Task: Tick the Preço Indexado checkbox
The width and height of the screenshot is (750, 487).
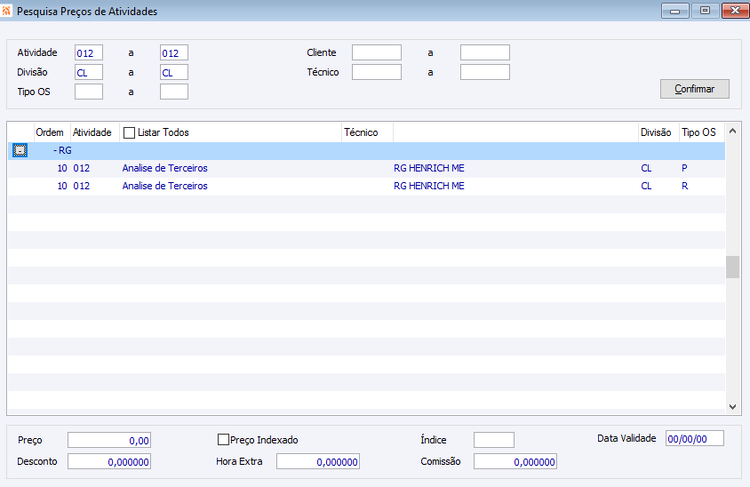Action: (x=223, y=439)
